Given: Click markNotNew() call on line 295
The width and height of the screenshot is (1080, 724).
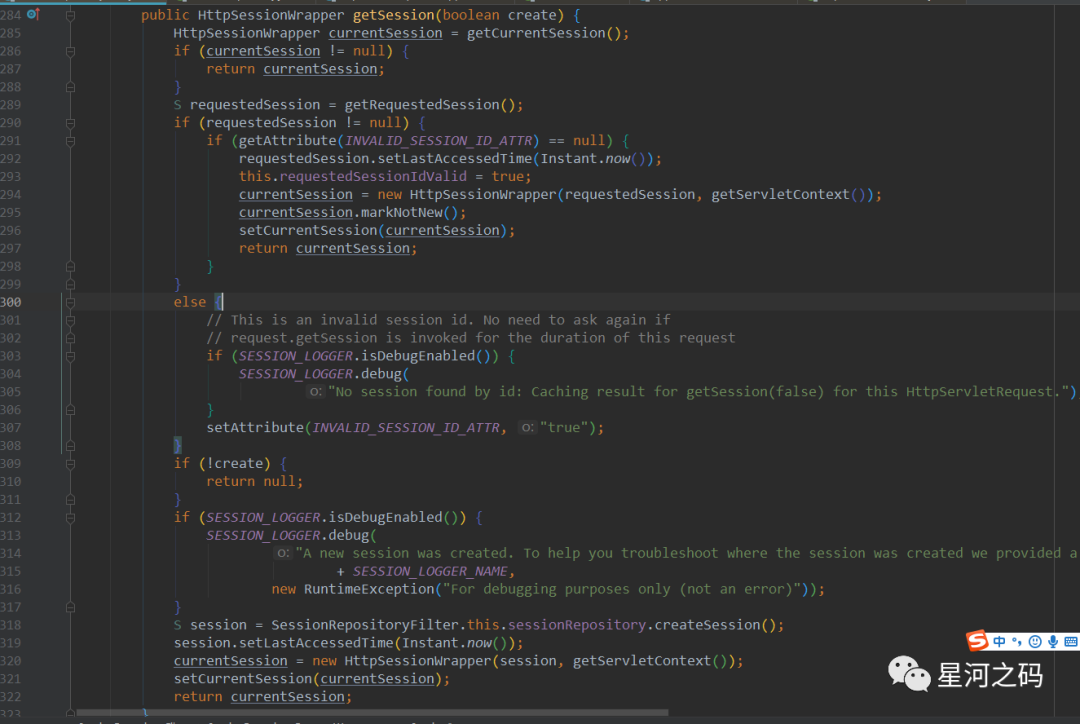Looking at the screenshot, I should click(x=409, y=212).
